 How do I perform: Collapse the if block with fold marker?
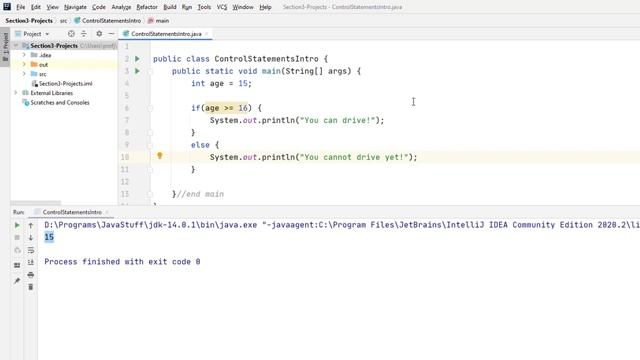coord(150,108)
